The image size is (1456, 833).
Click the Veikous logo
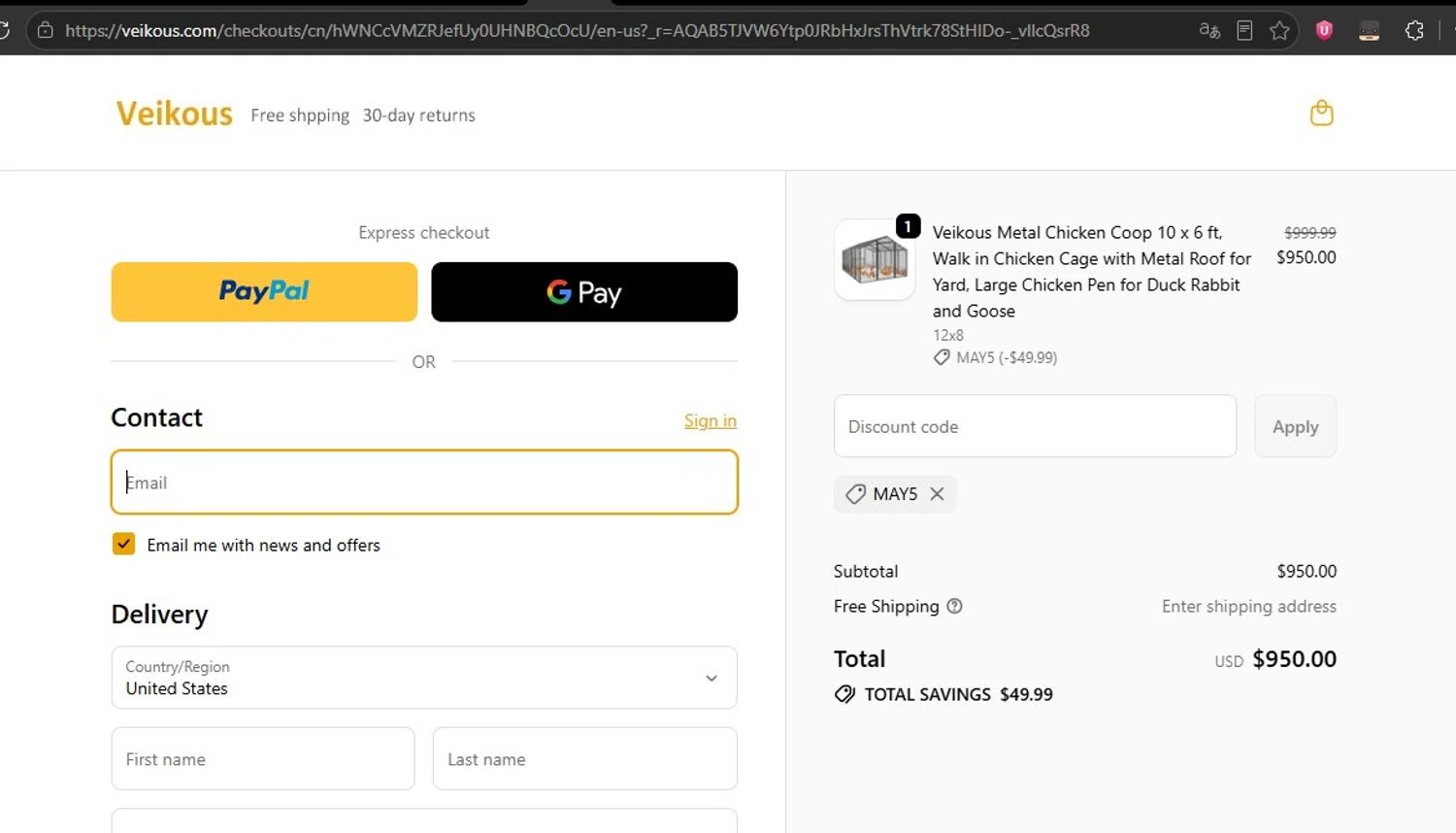[x=175, y=114]
